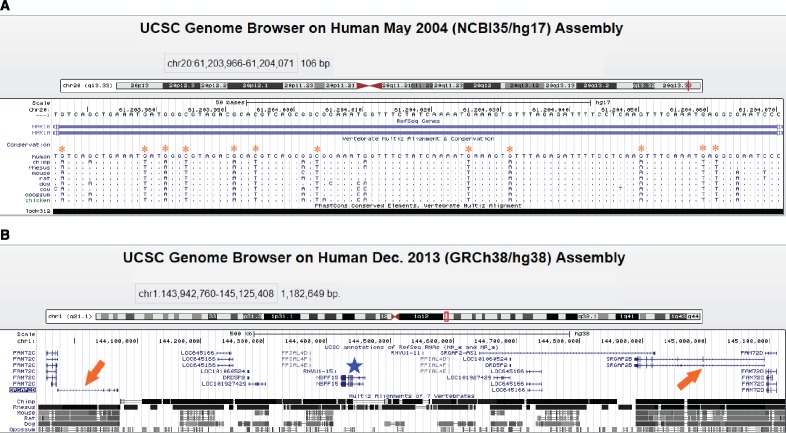
Task: Select band 20p13 on the chr20 ideogram
Action: 138,86
